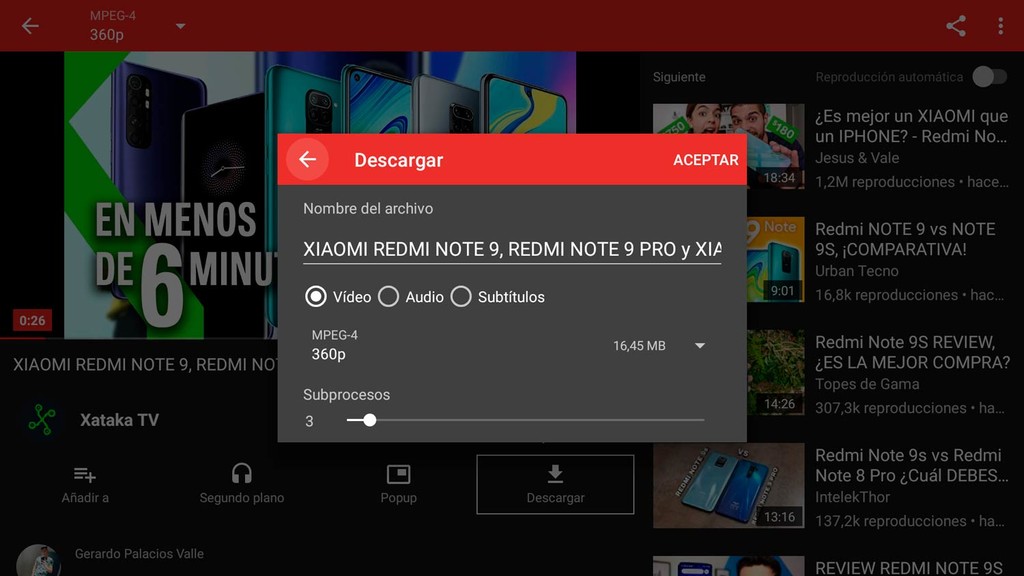Open the Xataka TV channel name
1024x576 pixels.
tap(120, 420)
